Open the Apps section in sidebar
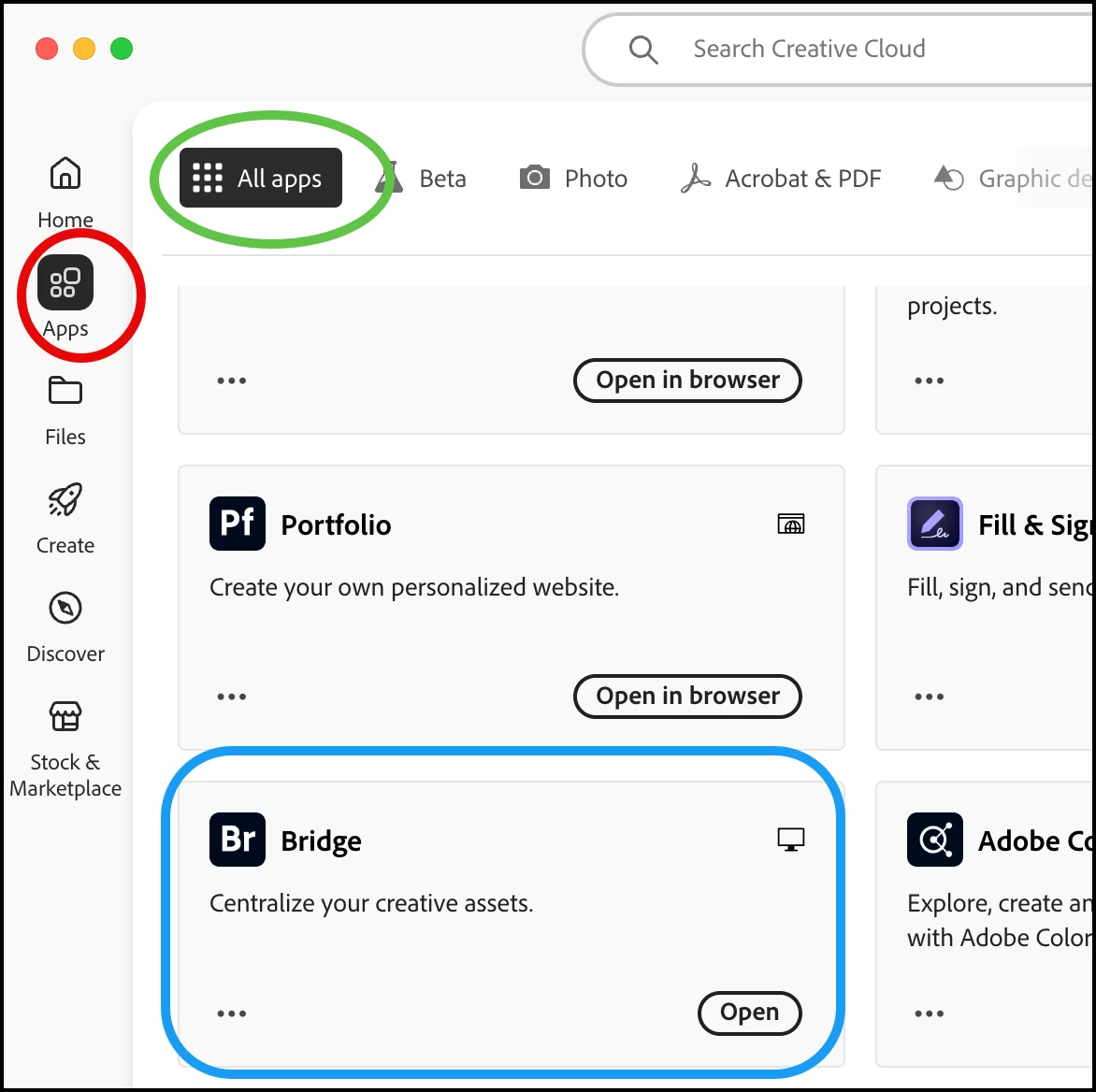 point(65,297)
